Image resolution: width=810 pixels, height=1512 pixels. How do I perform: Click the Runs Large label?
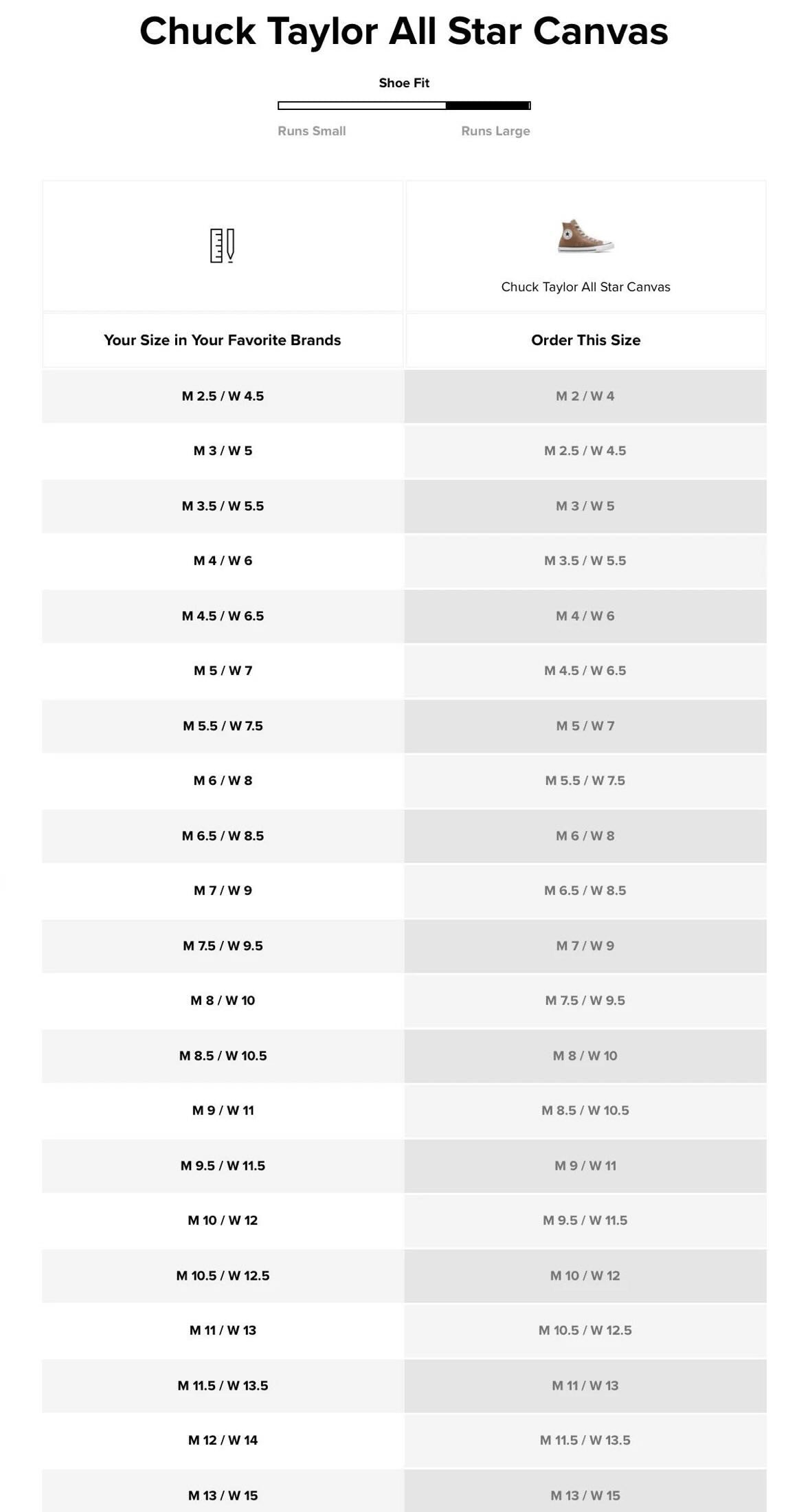pos(495,131)
